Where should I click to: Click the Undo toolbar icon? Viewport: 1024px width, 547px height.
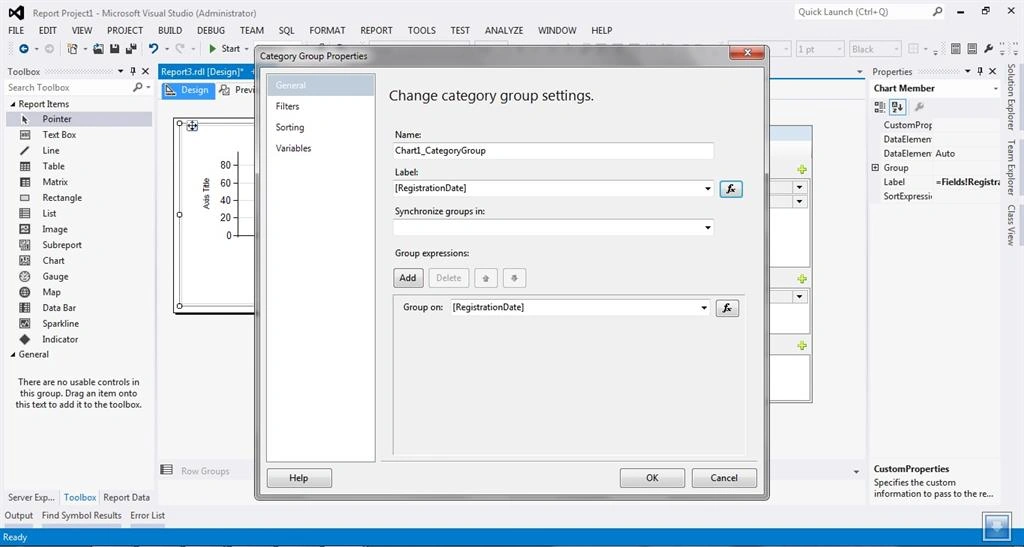(x=153, y=49)
